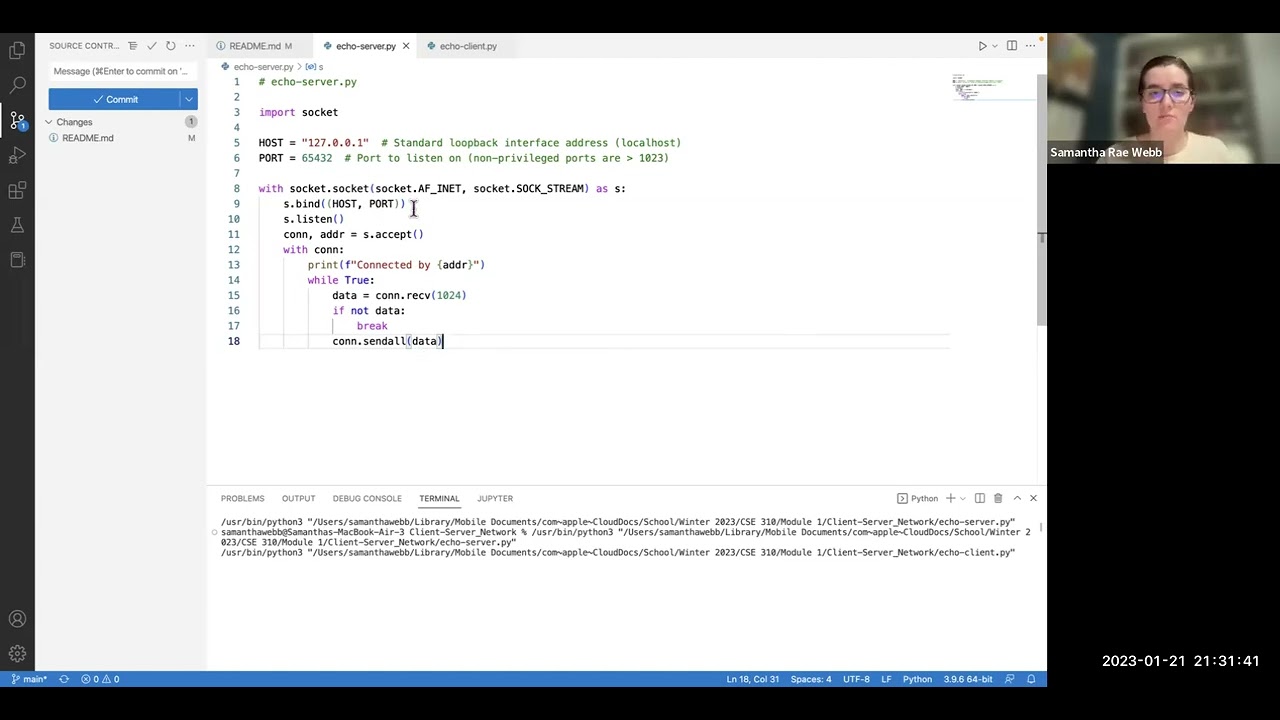Click the main branch in status bar
Screen dimensions: 1280x720
29,679
